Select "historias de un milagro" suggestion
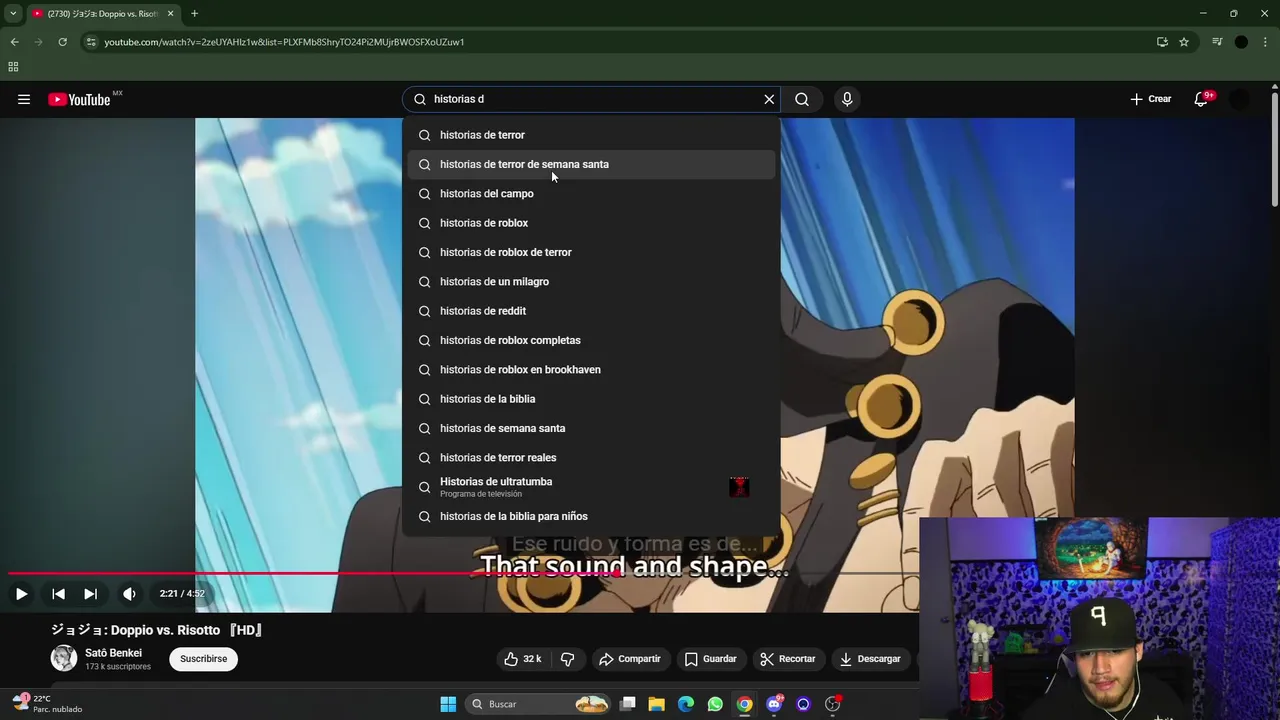This screenshot has height=720, width=1280. coord(591,281)
